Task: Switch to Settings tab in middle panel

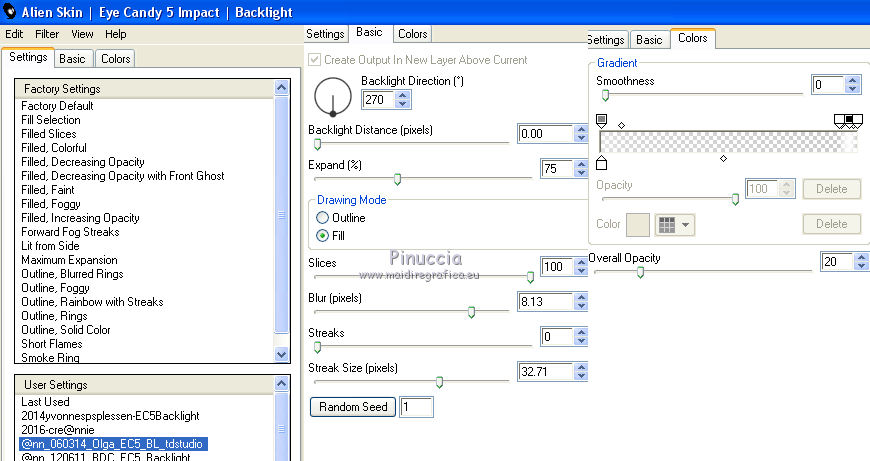Action: 325,34
